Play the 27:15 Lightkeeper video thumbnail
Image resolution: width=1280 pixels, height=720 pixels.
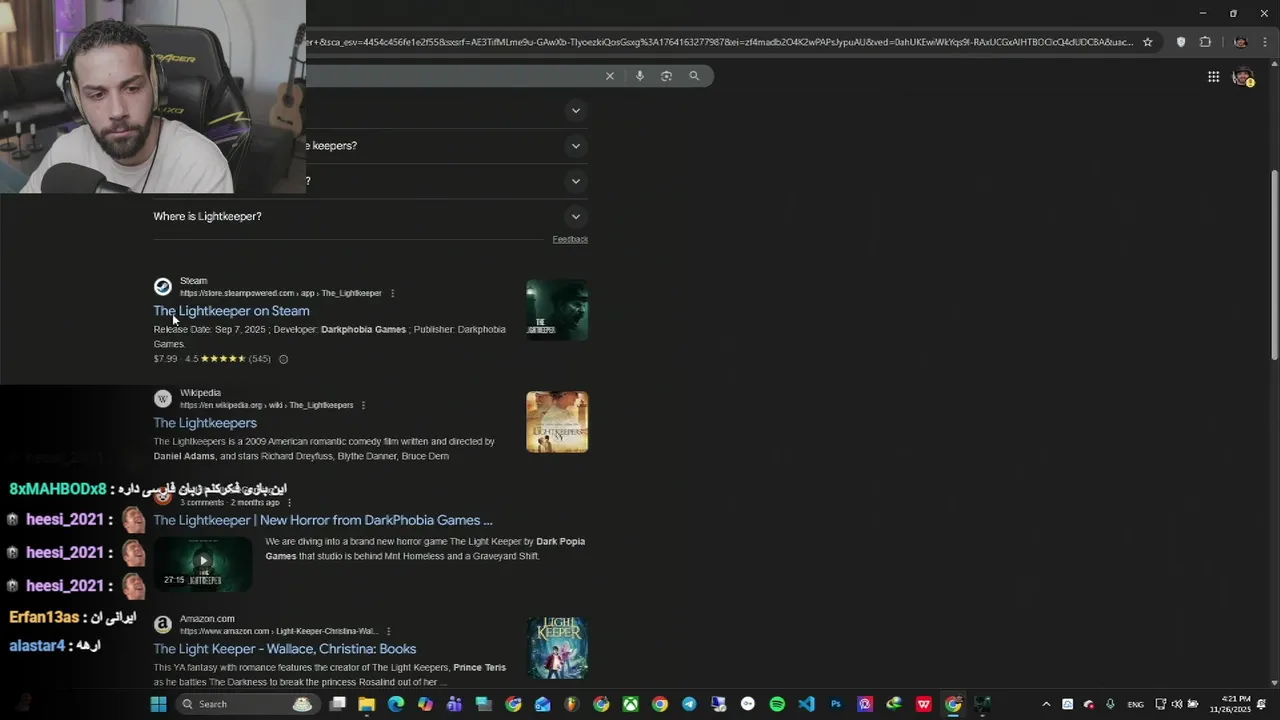pos(203,563)
